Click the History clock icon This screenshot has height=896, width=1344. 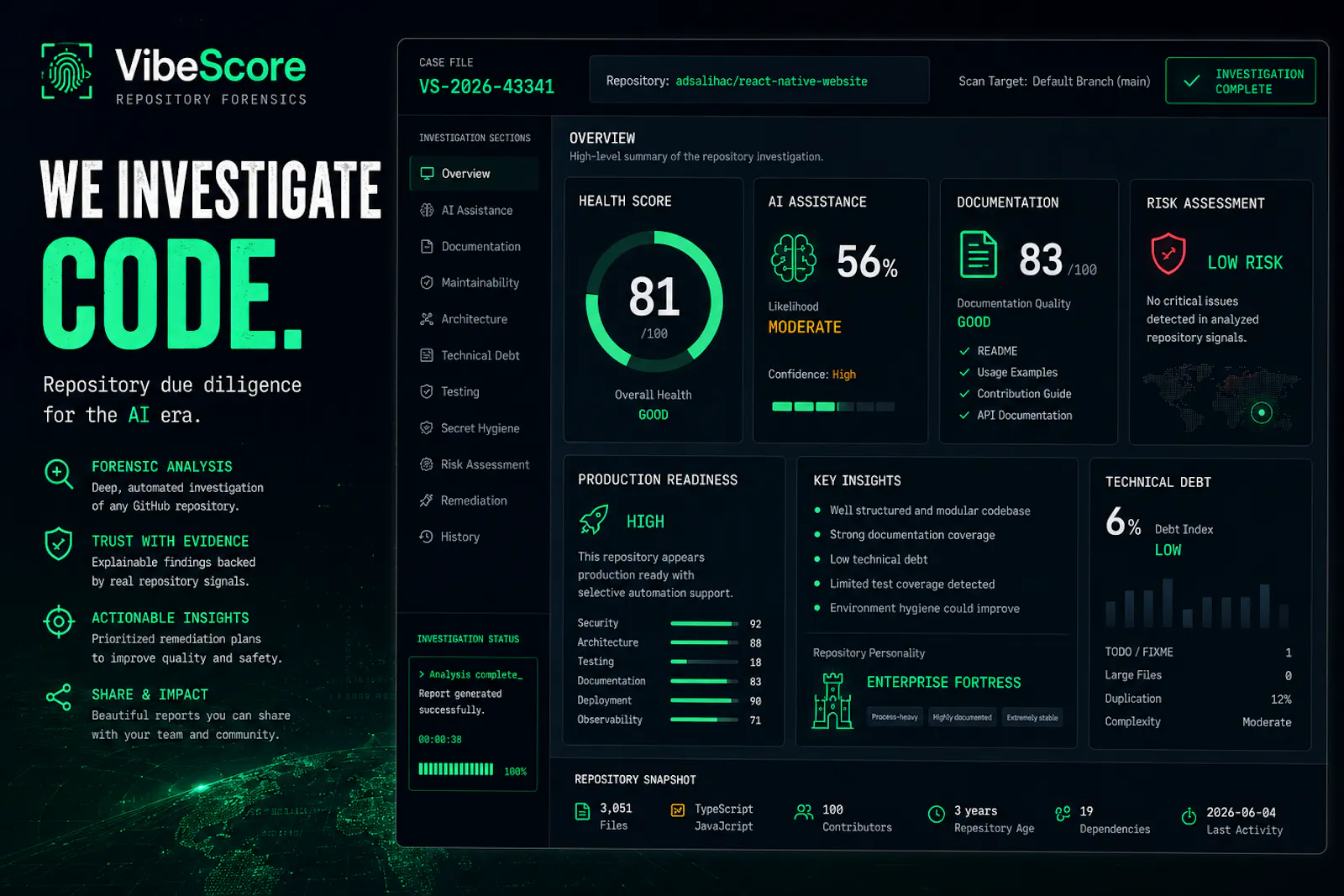coord(427,537)
